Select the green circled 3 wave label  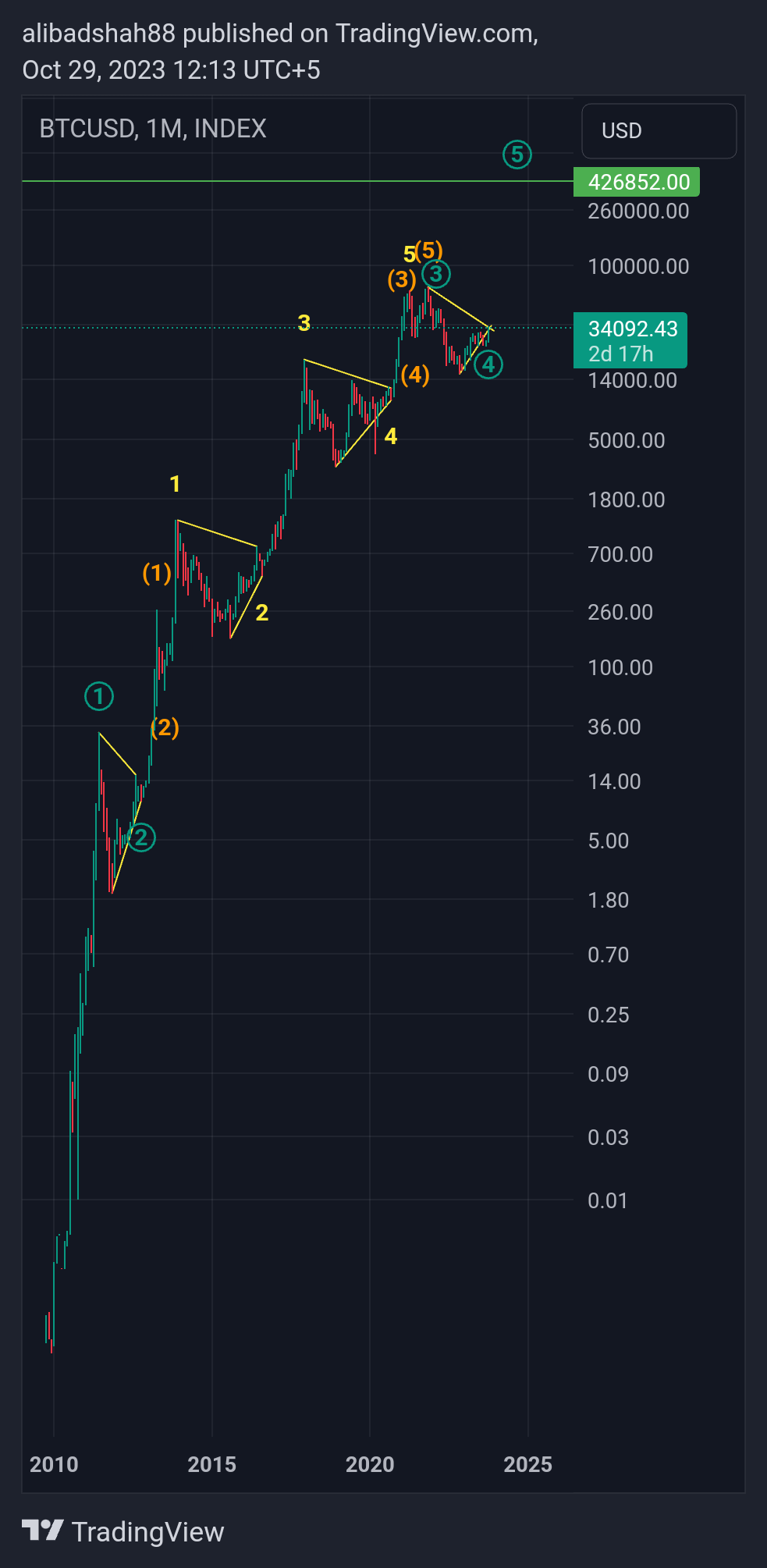tap(436, 274)
